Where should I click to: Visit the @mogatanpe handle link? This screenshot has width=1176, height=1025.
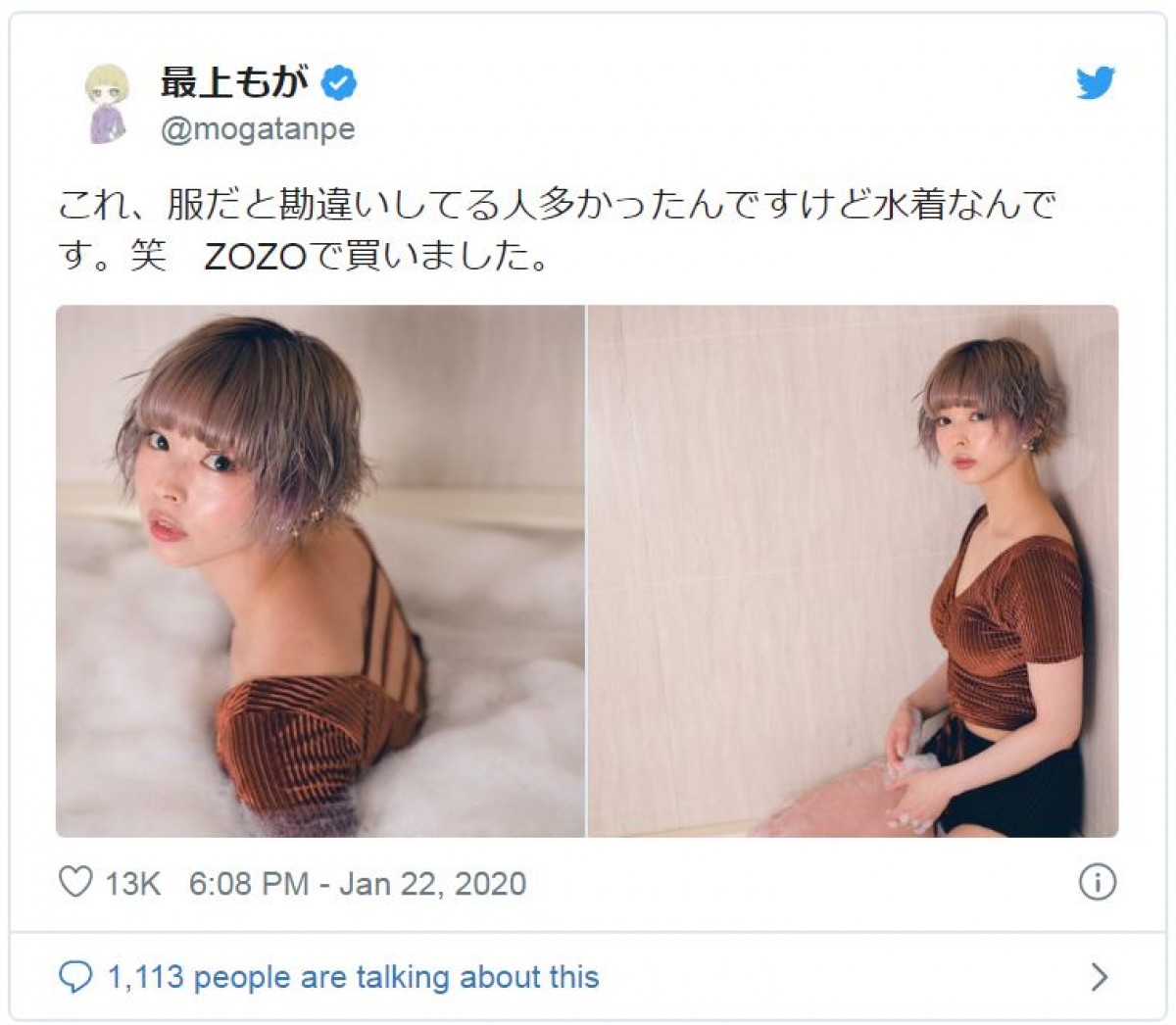[258, 129]
